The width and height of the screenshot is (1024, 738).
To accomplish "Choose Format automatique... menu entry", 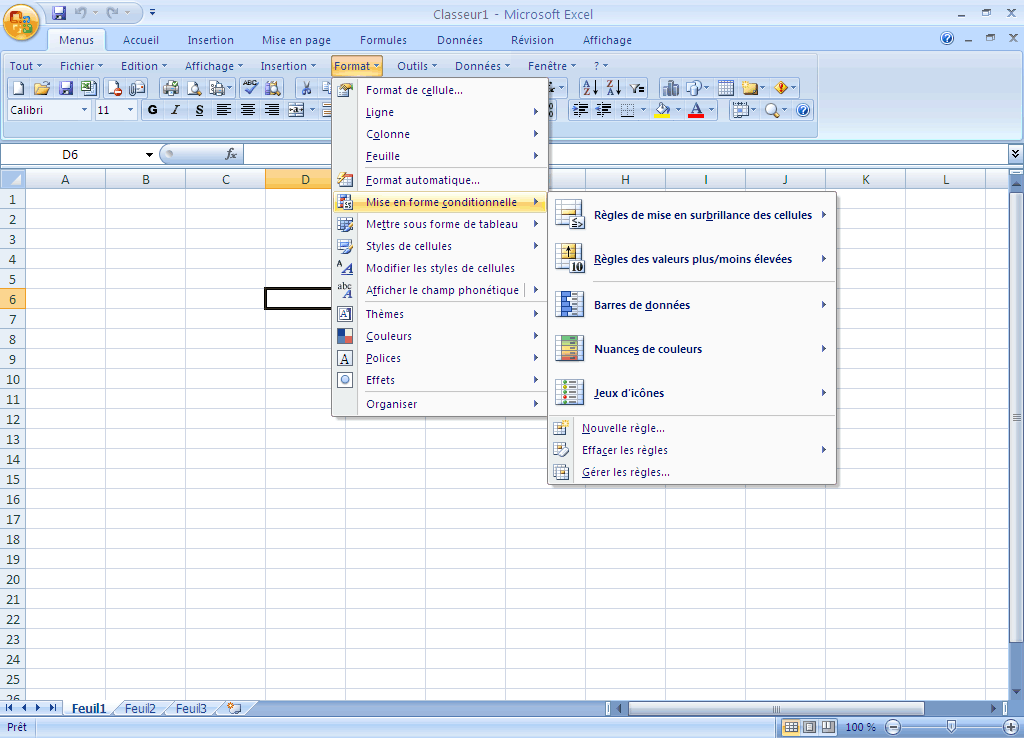I will coord(440,180).
